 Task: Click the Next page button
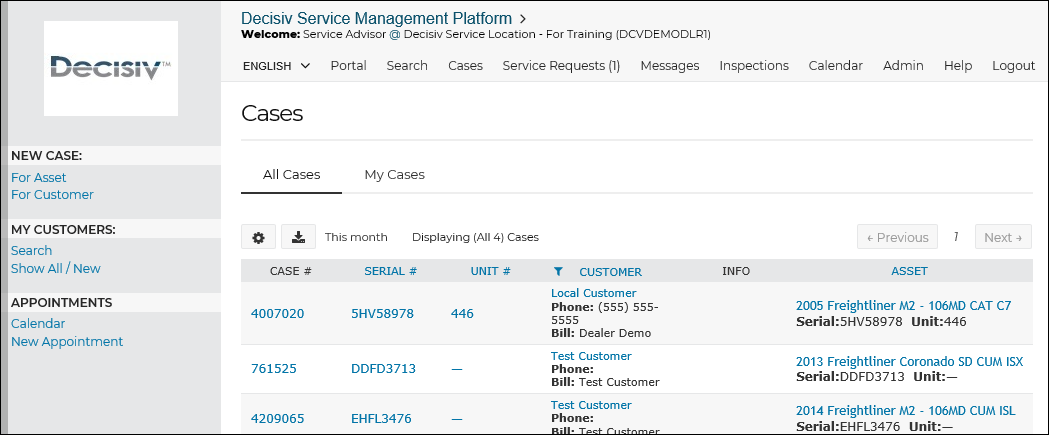(1003, 237)
